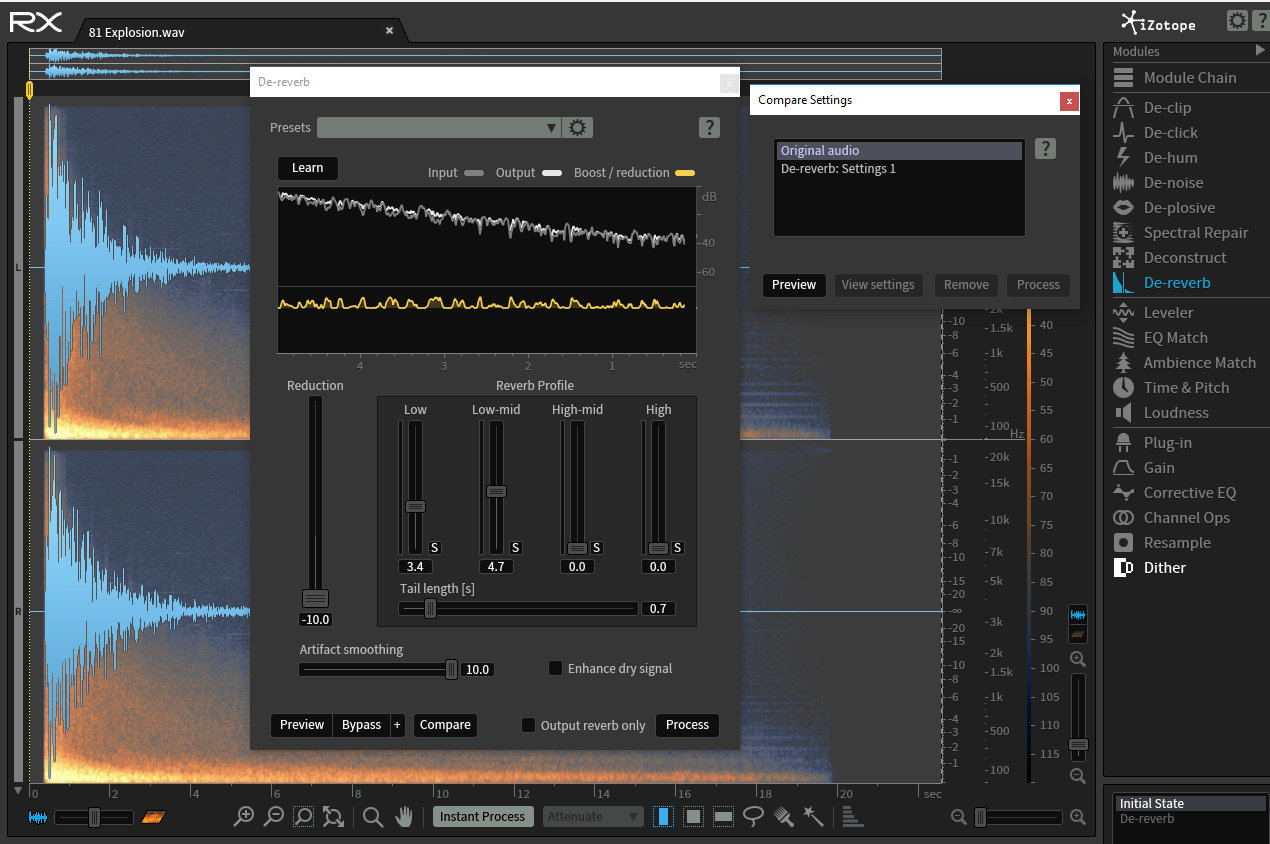The width and height of the screenshot is (1270, 844).
Task: Open the De-clip module
Action: click(1167, 108)
